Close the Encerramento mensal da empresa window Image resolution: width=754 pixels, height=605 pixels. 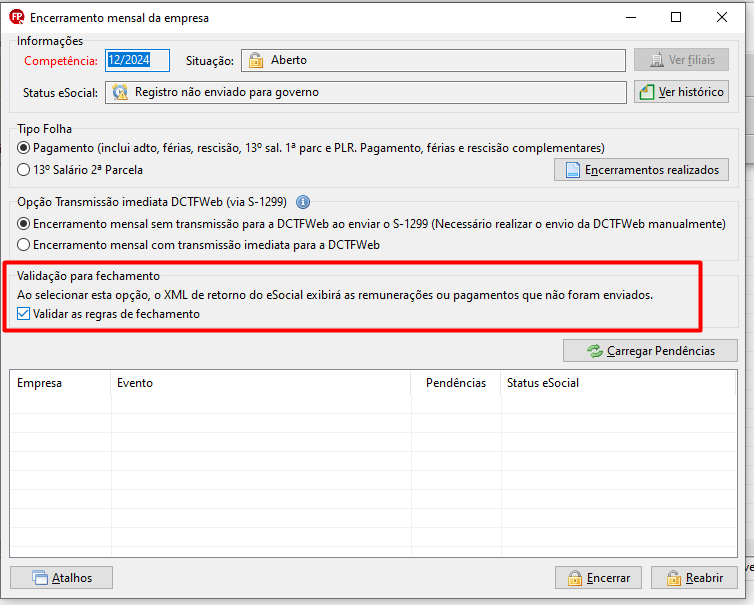(721, 17)
